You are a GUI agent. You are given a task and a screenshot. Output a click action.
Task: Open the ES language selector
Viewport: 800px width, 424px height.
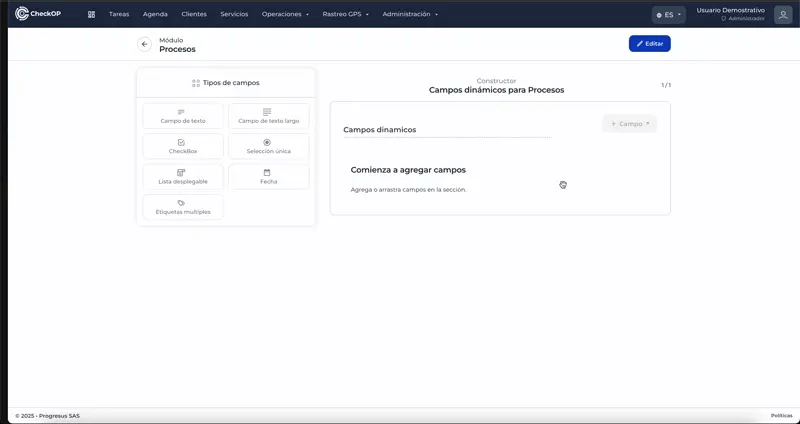tap(668, 15)
